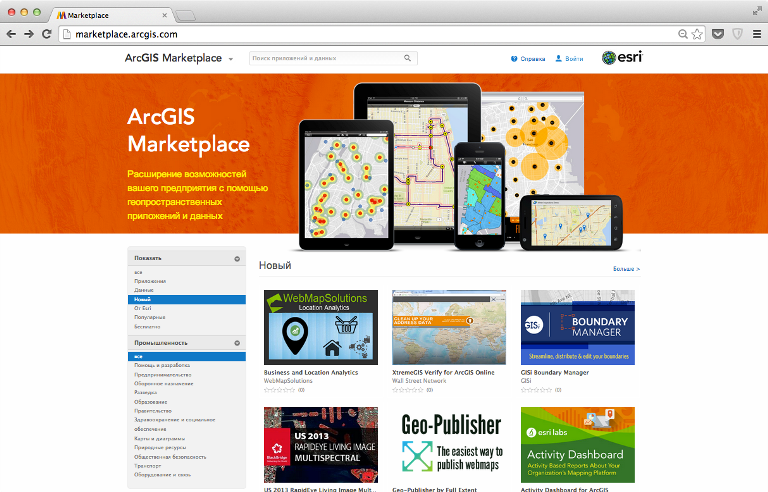768x492 pixels.
Task: Open the Boundary Manager thumbnail
Action: 578,327
